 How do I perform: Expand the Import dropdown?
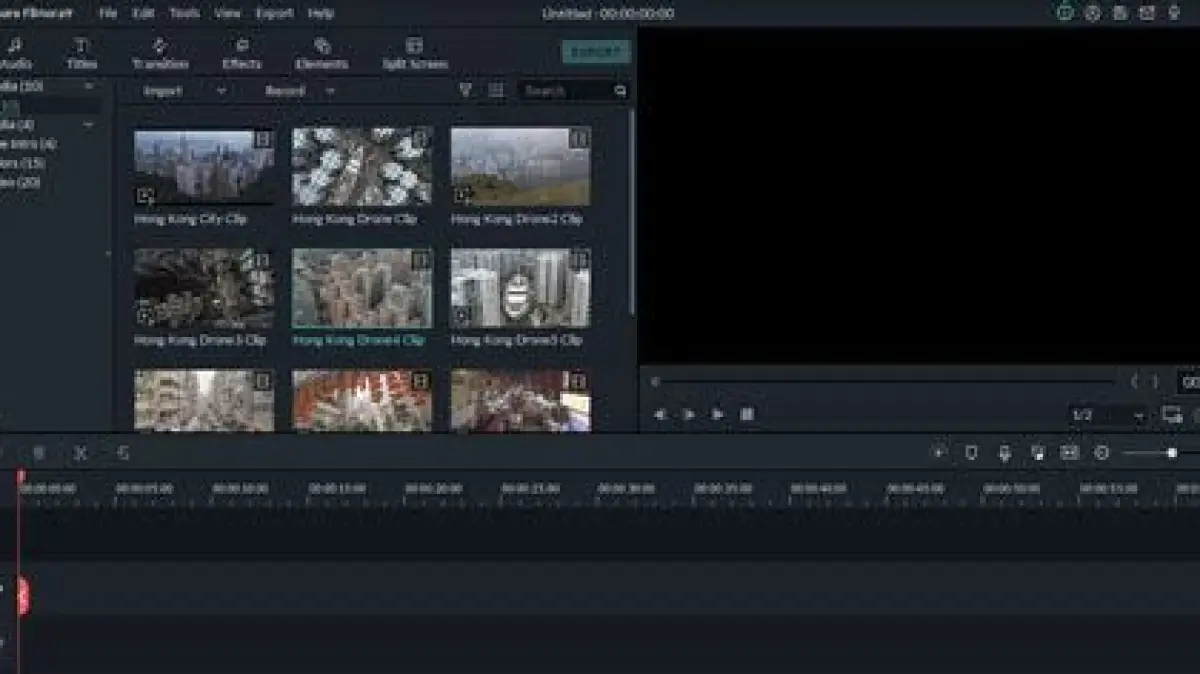184,90
